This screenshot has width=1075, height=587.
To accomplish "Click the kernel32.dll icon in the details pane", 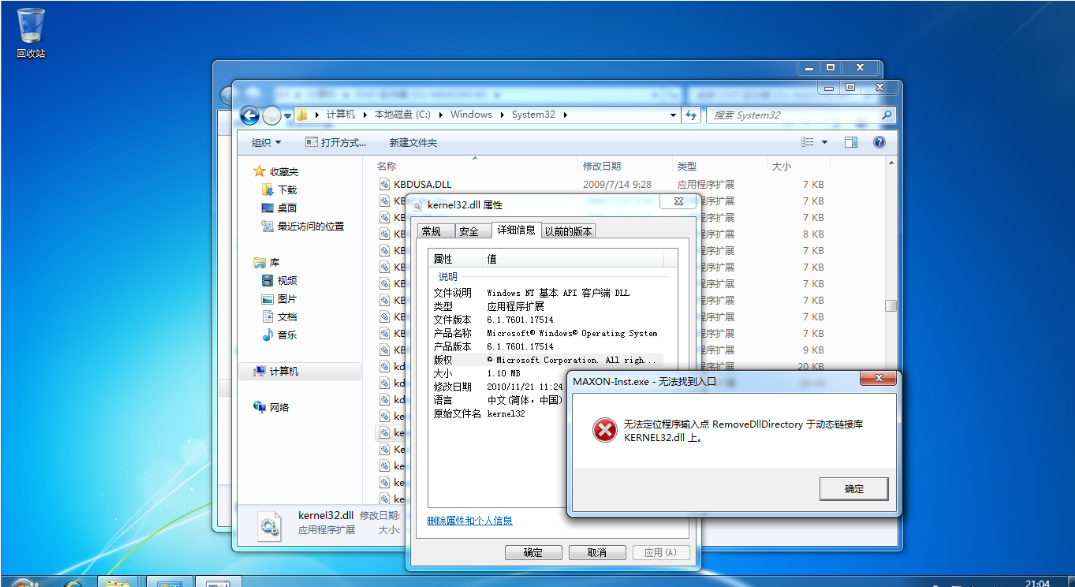I will click(268, 524).
